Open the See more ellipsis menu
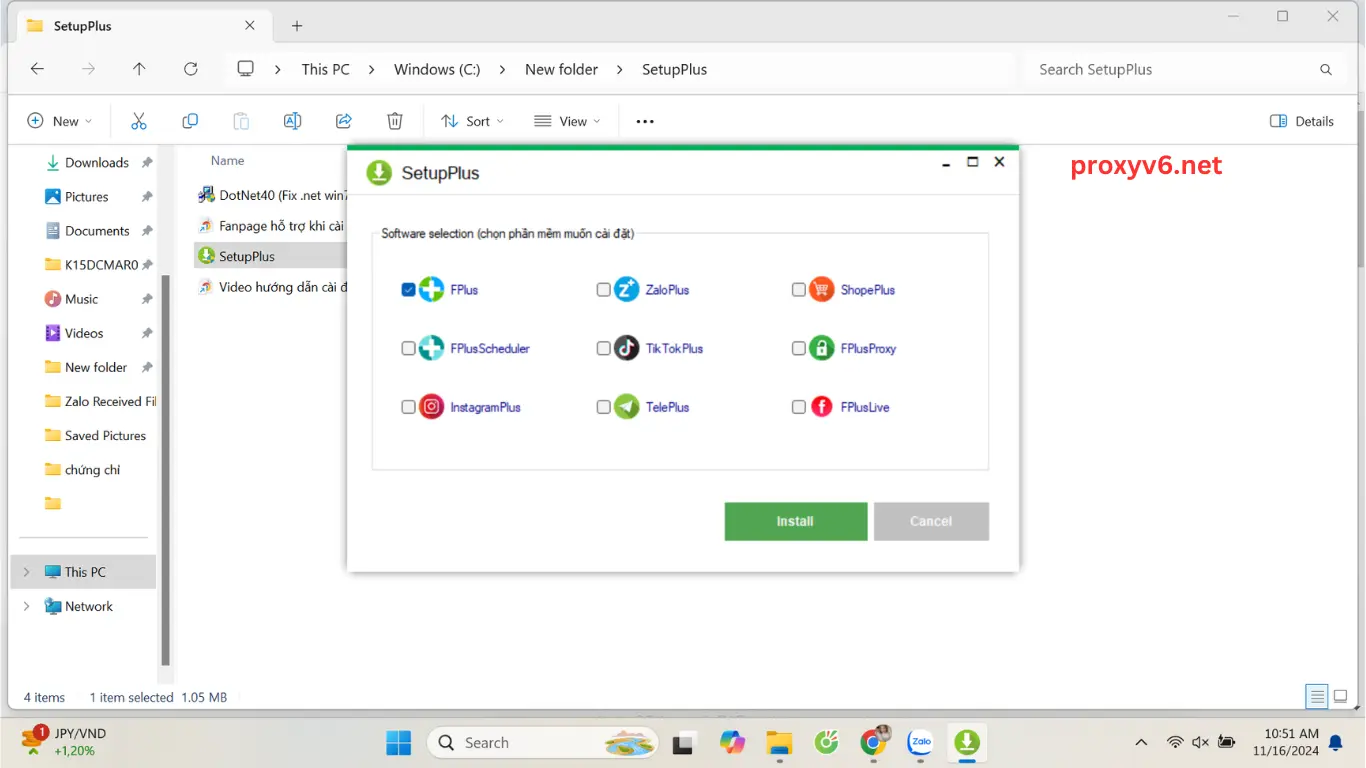 tap(645, 121)
